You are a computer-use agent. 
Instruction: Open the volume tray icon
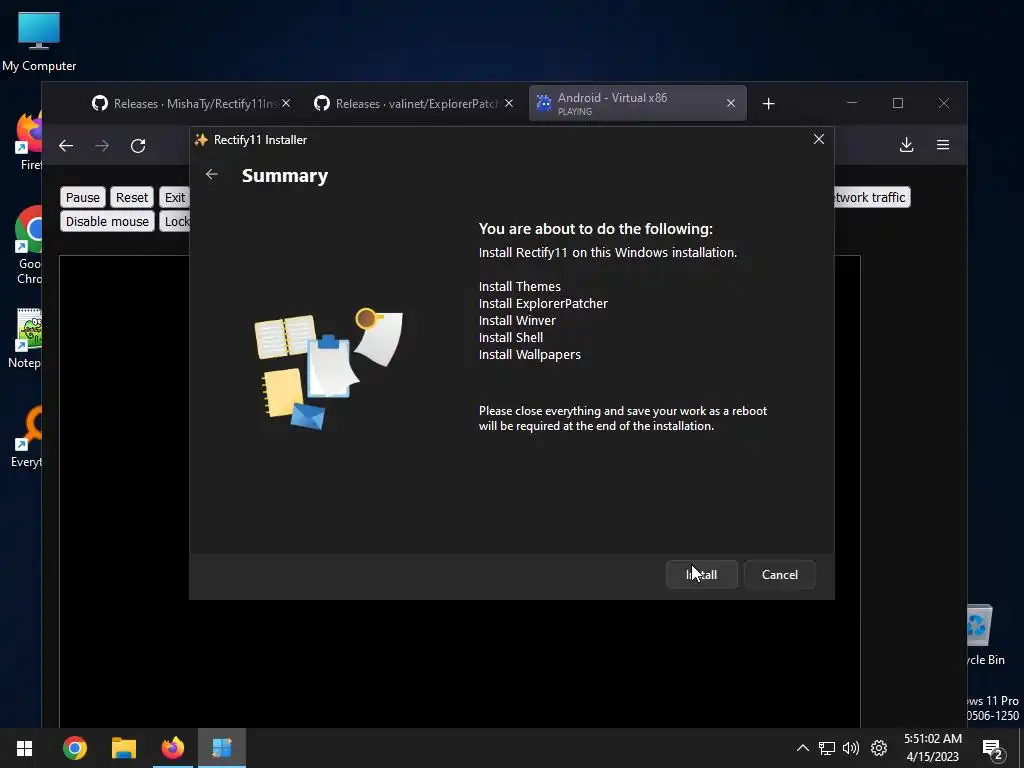click(x=851, y=748)
